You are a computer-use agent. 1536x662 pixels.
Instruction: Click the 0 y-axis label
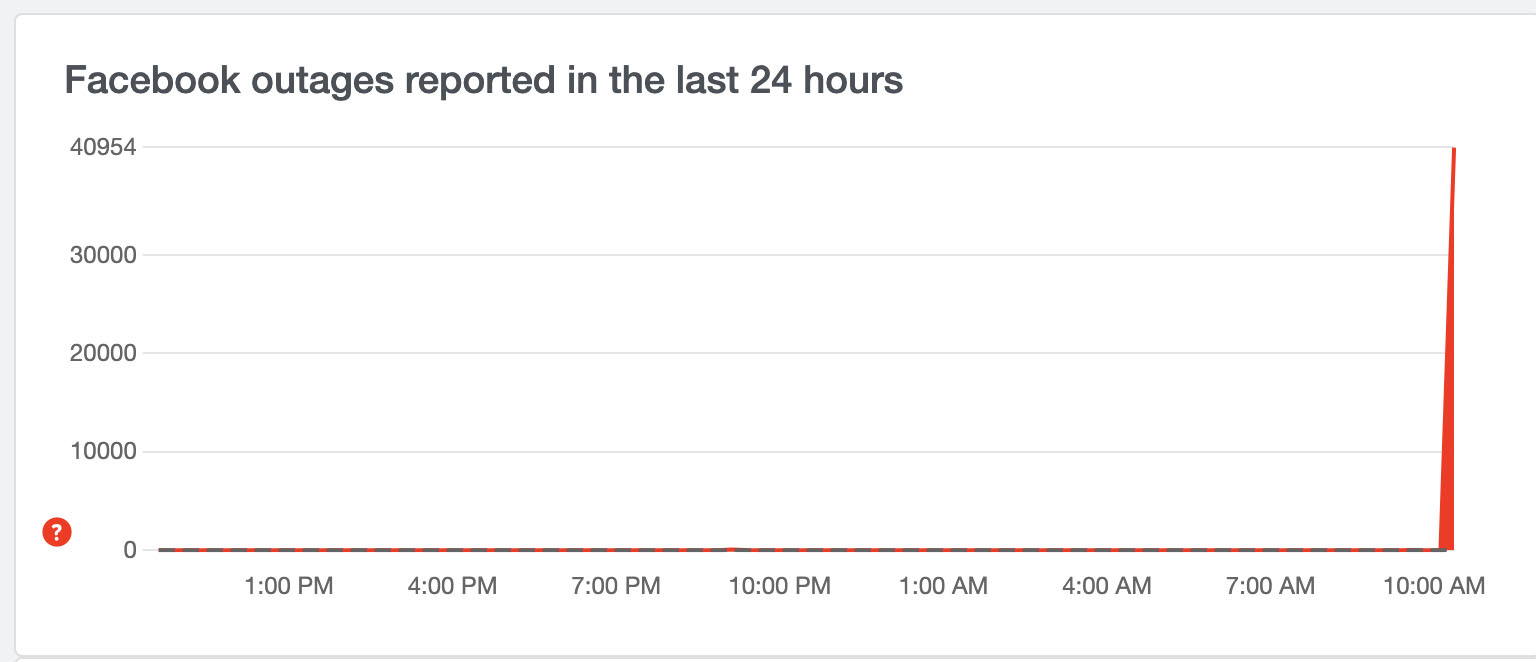130,550
